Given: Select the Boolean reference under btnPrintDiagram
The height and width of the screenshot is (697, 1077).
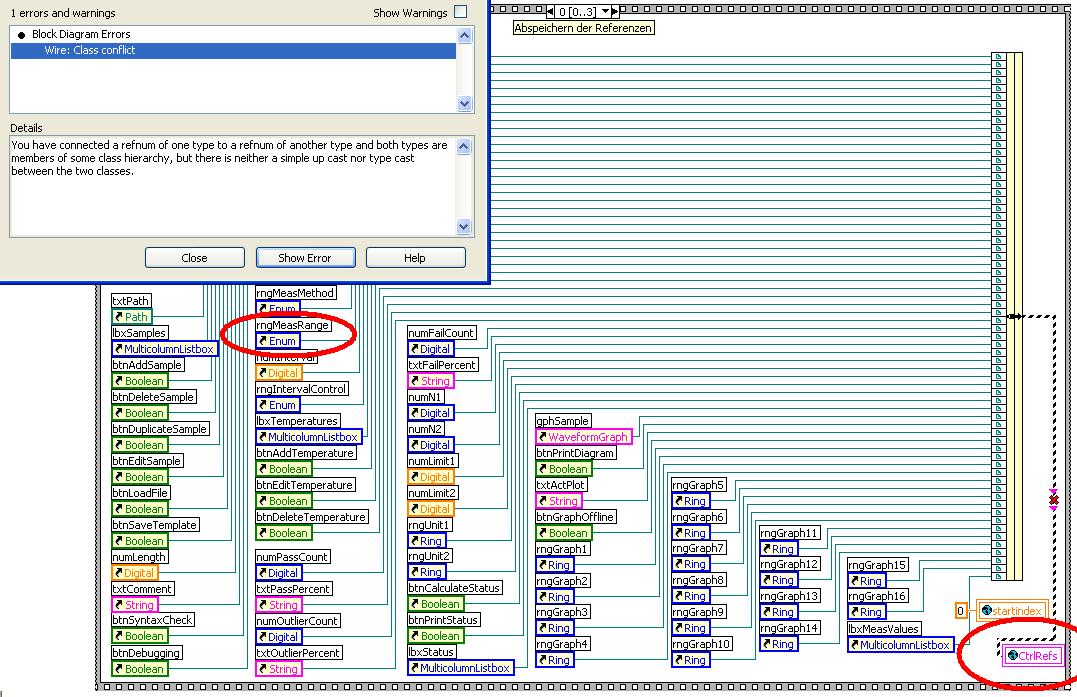Looking at the screenshot, I should 563,469.
